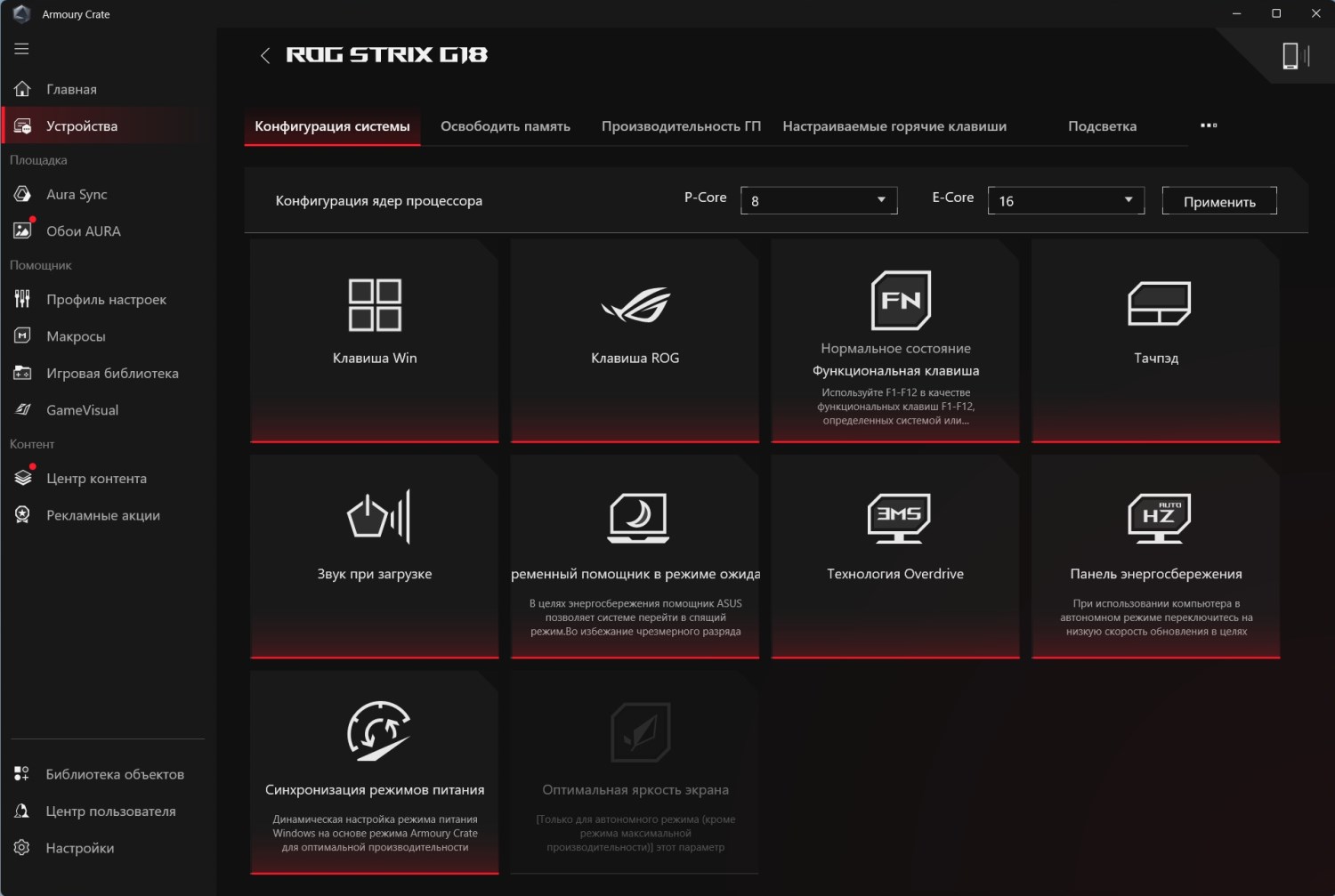The image size is (1335, 896).
Task: Open the Макросы sidebar link
Action: (76, 336)
